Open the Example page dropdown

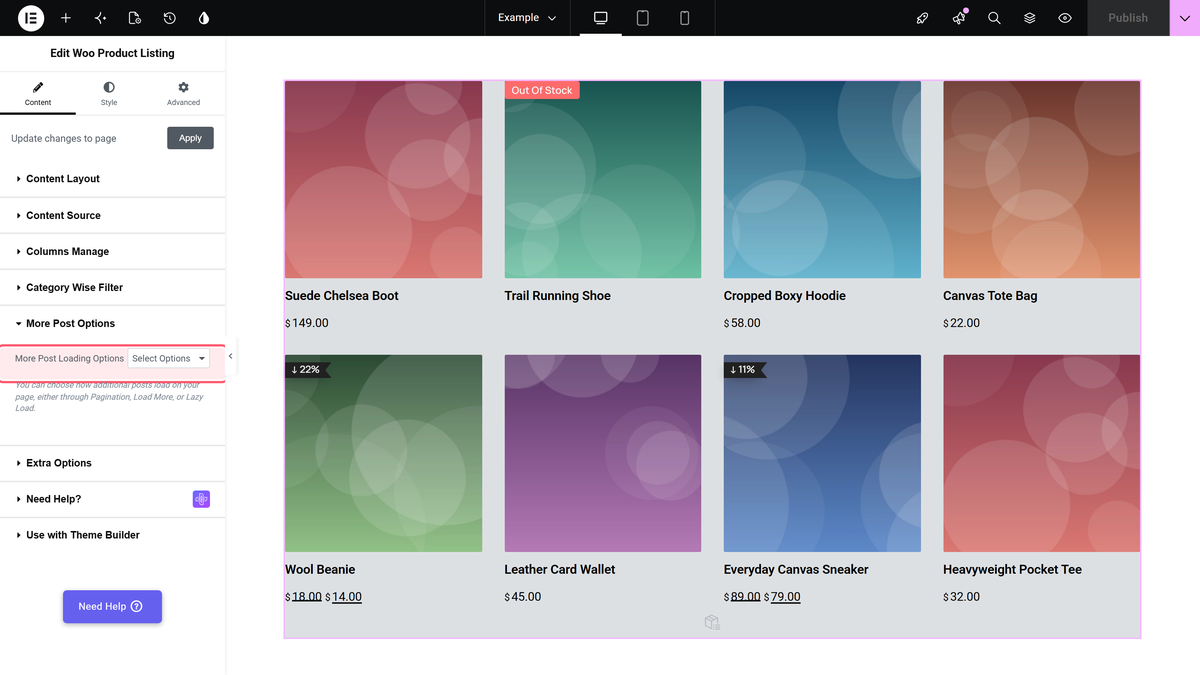tap(527, 18)
